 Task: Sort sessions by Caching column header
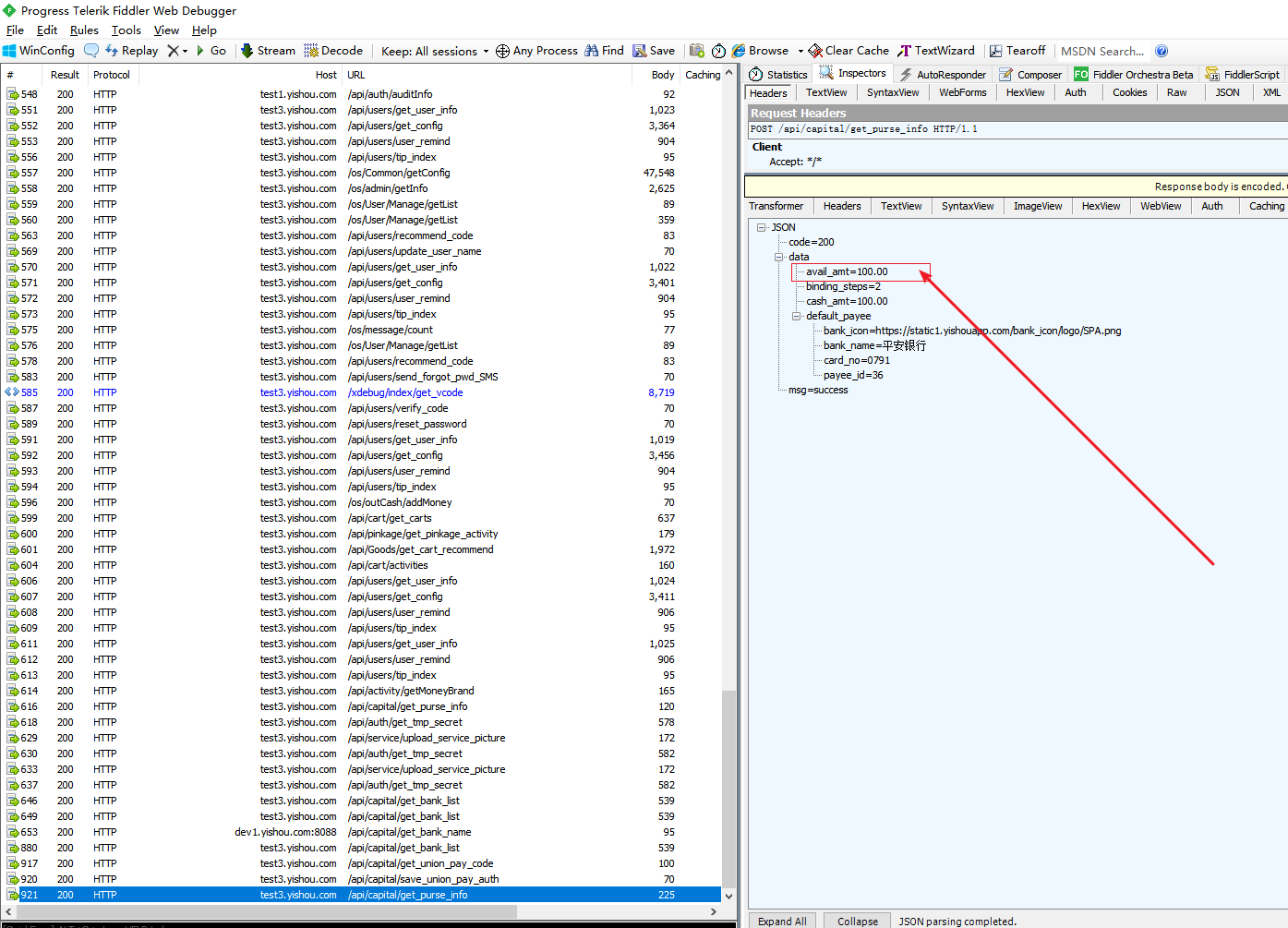click(703, 75)
